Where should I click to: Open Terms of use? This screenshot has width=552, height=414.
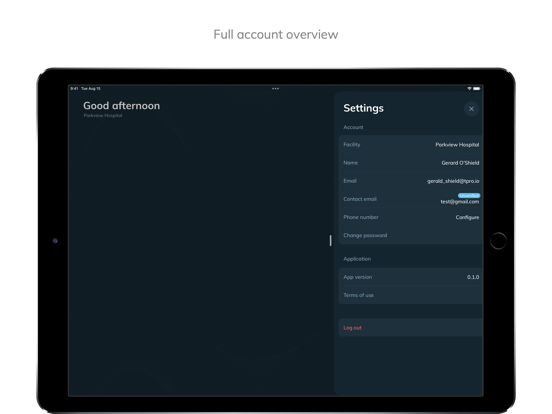(x=410, y=295)
